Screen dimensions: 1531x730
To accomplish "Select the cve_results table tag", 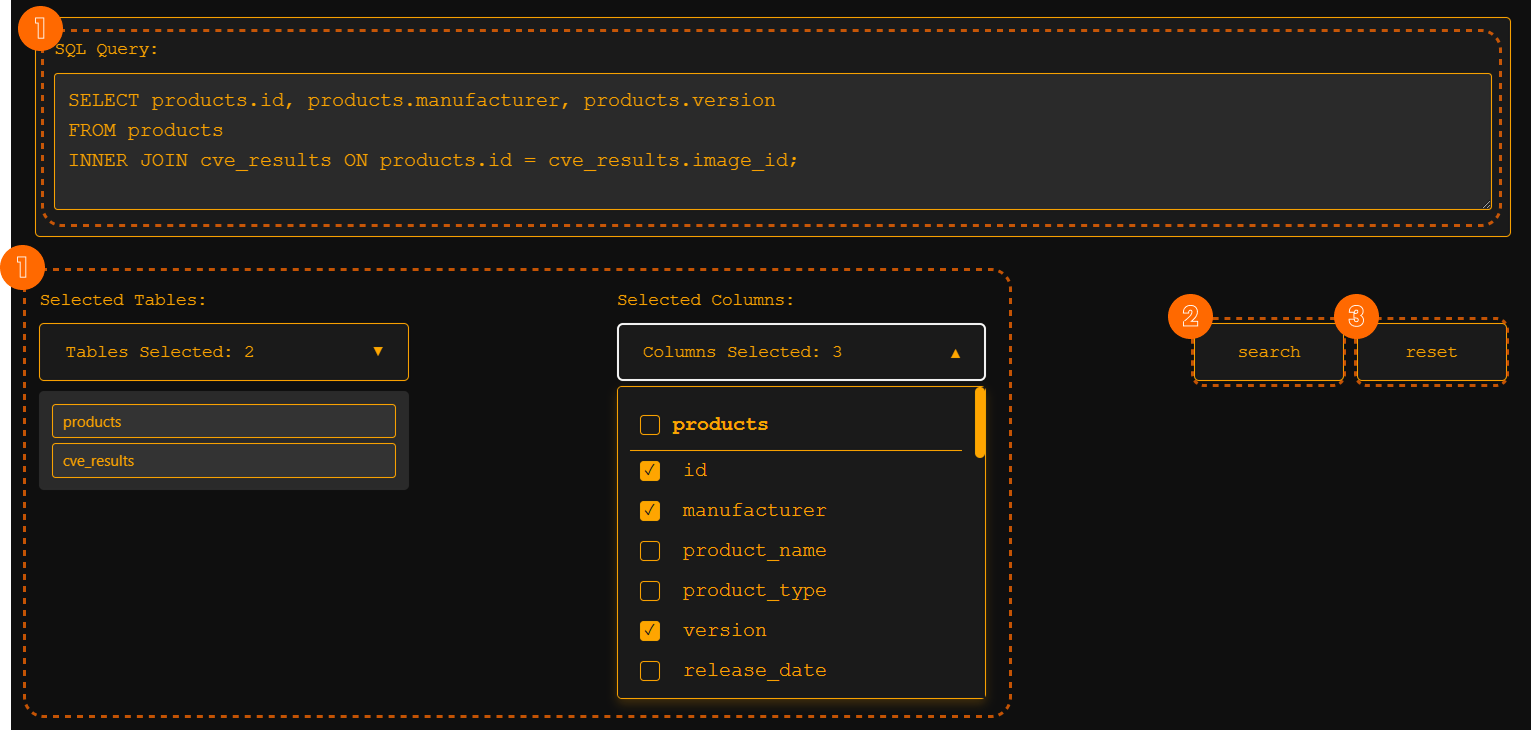I will pyautogui.click(x=224, y=461).
